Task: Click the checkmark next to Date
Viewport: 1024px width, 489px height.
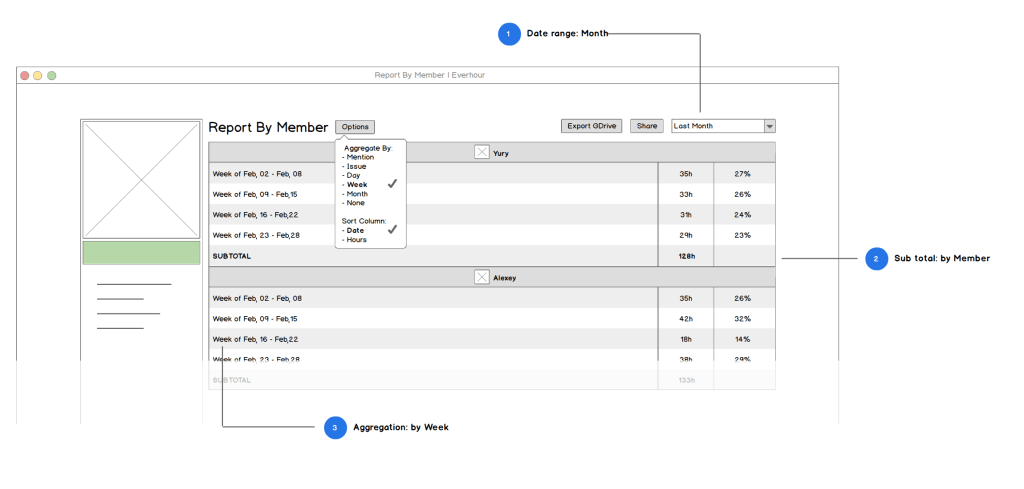Action: 393,229
